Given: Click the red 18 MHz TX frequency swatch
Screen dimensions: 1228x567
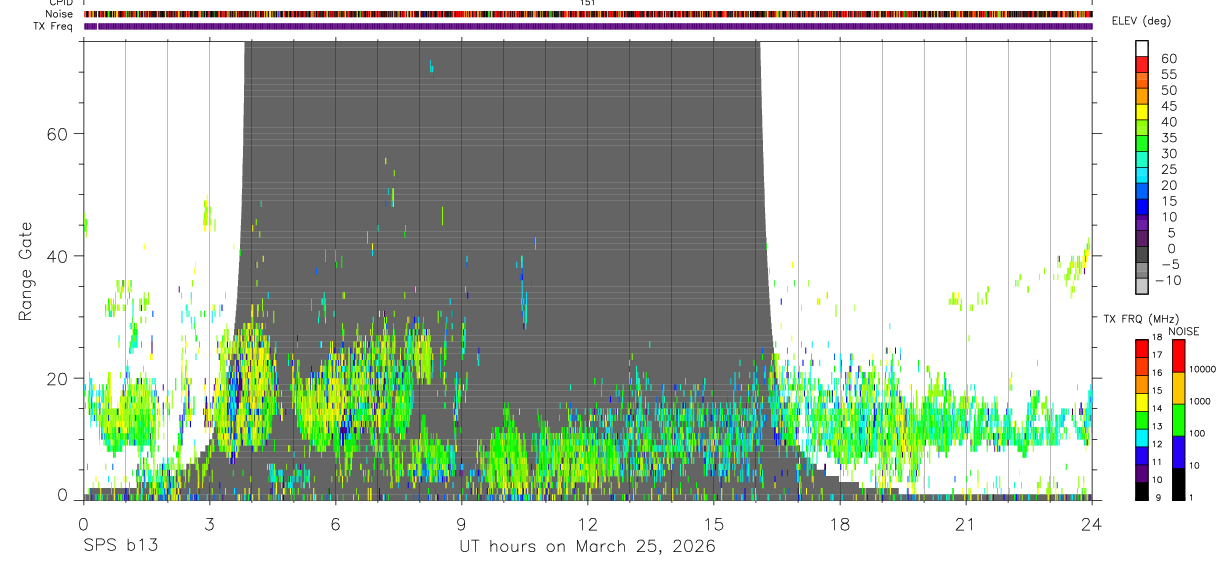Looking at the screenshot, I should [x=1142, y=348].
